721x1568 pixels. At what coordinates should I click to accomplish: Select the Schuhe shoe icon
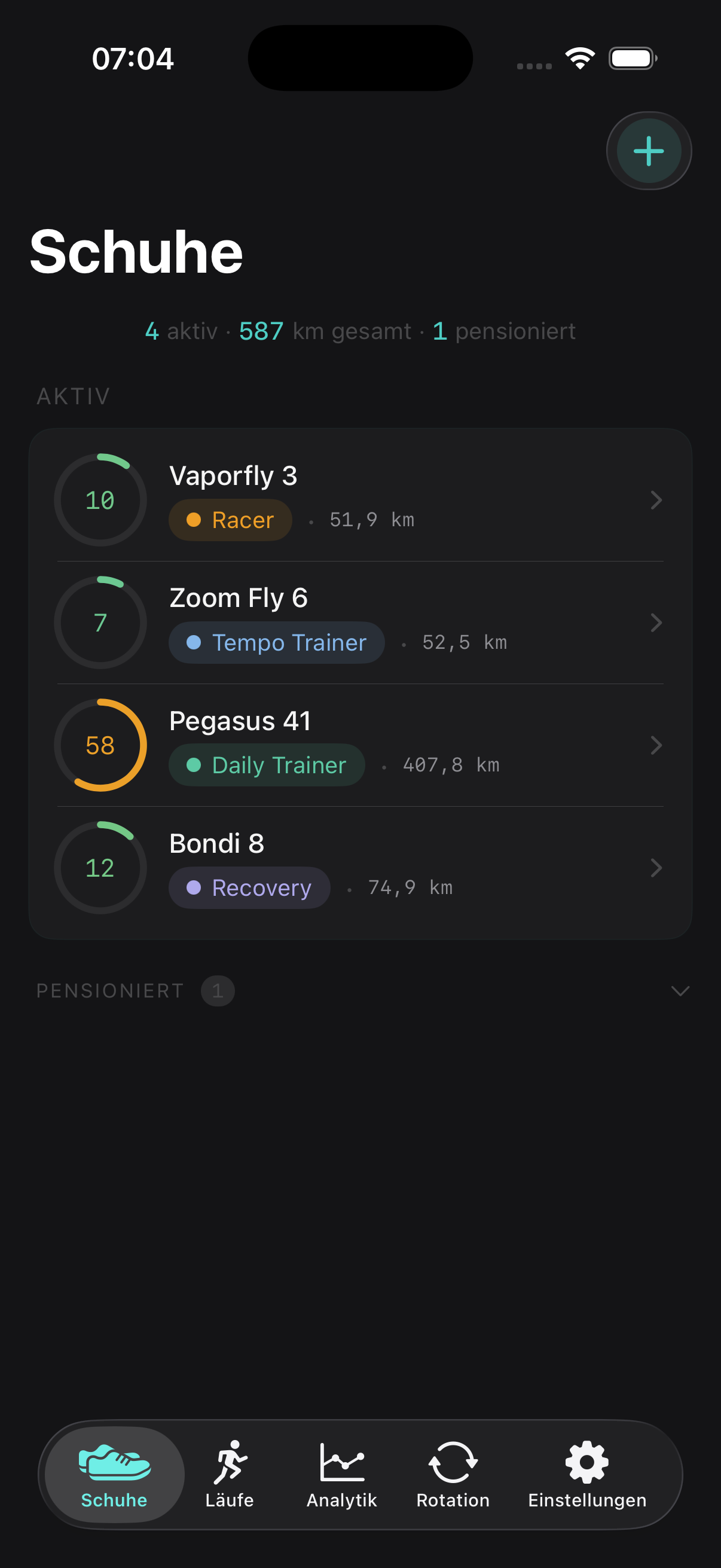coord(114,1462)
